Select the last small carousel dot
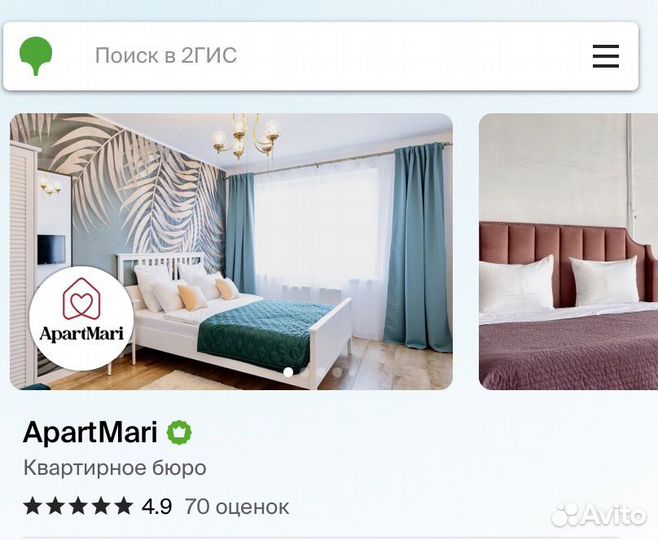The image size is (658, 540). pyautogui.click(x=352, y=372)
